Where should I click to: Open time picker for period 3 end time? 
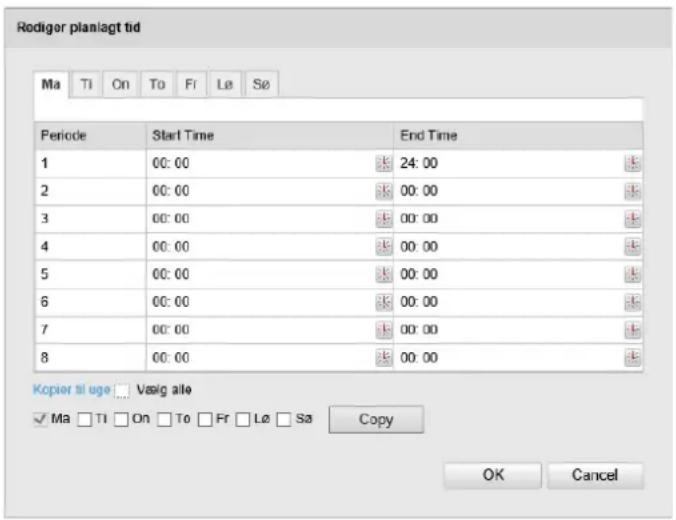pos(632,219)
